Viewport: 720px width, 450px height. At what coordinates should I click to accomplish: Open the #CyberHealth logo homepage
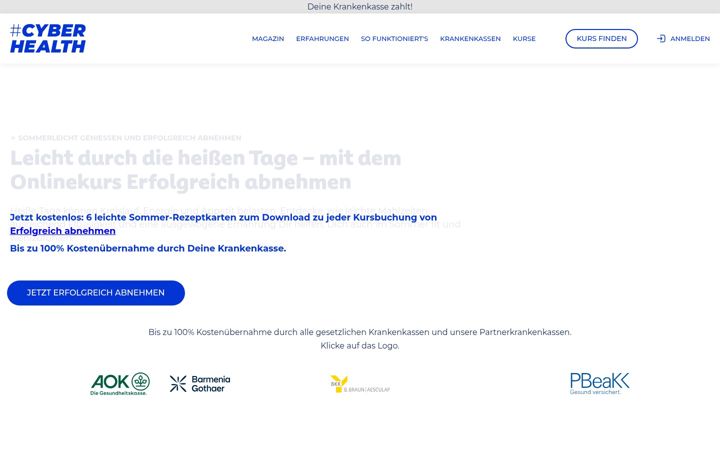click(48, 39)
